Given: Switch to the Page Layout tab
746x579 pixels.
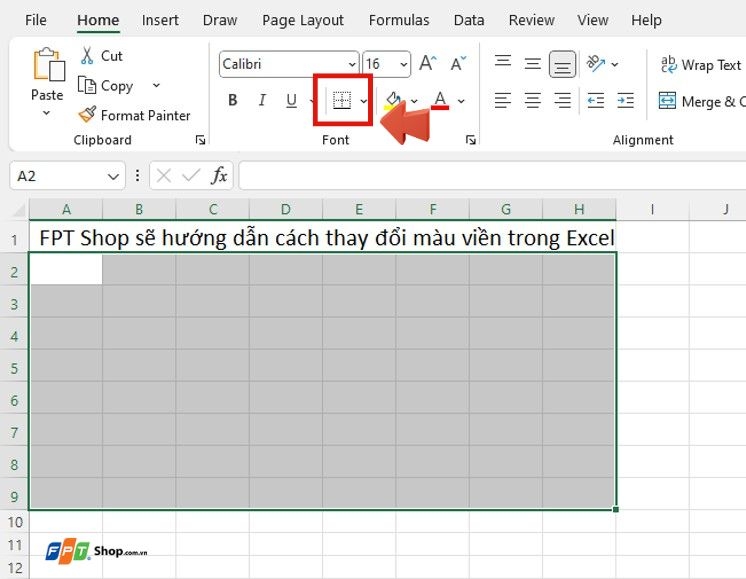Looking at the screenshot, I should [x=303, y=20].
